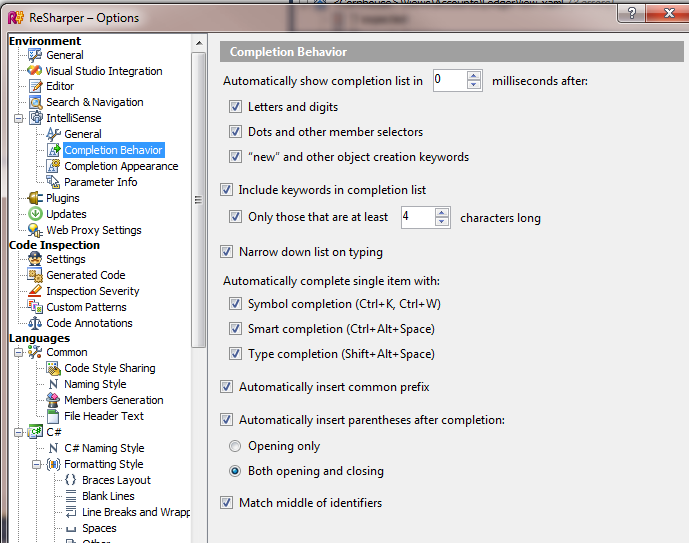Collapse the C# tree node
Screen dimensions: 689x543
18,432
